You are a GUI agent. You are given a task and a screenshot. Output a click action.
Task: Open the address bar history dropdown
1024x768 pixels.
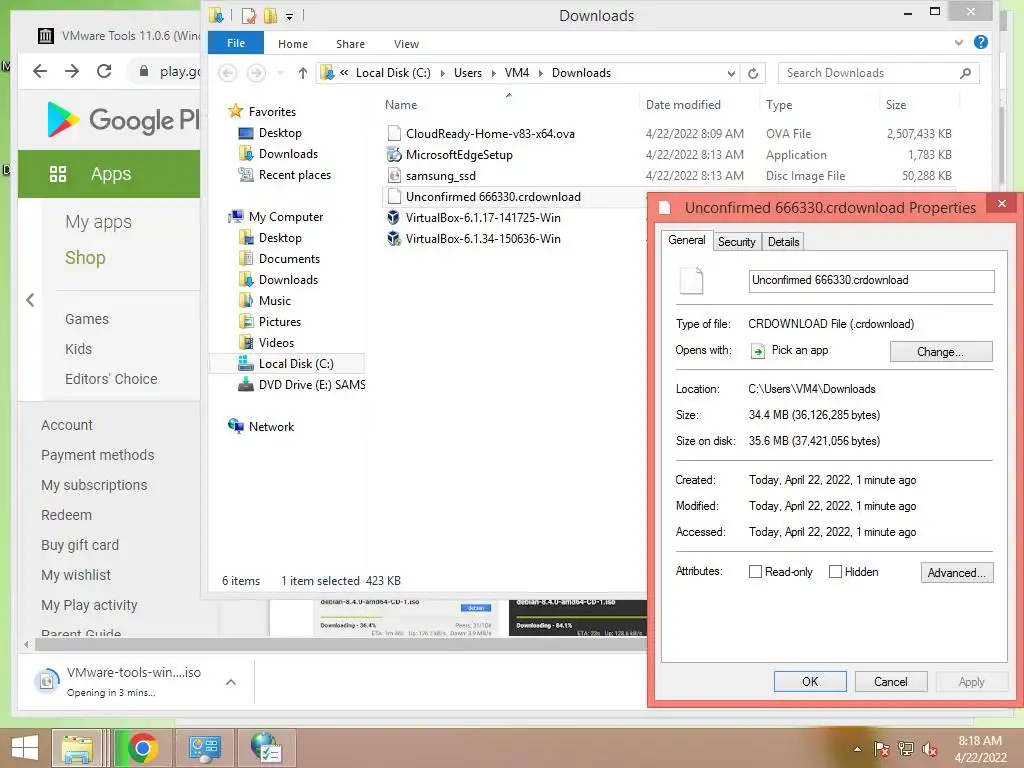tap(731, 73)
